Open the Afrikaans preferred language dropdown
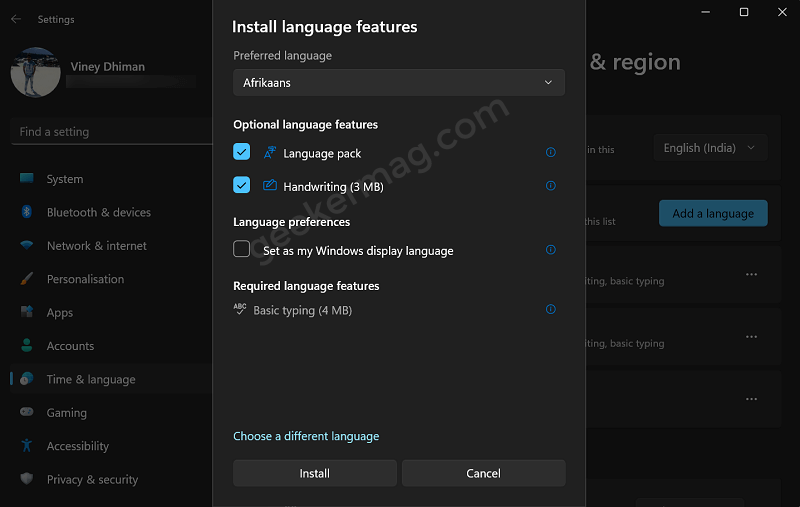The width and height of the screenshot is (800, 507). [x=398, y=83]
